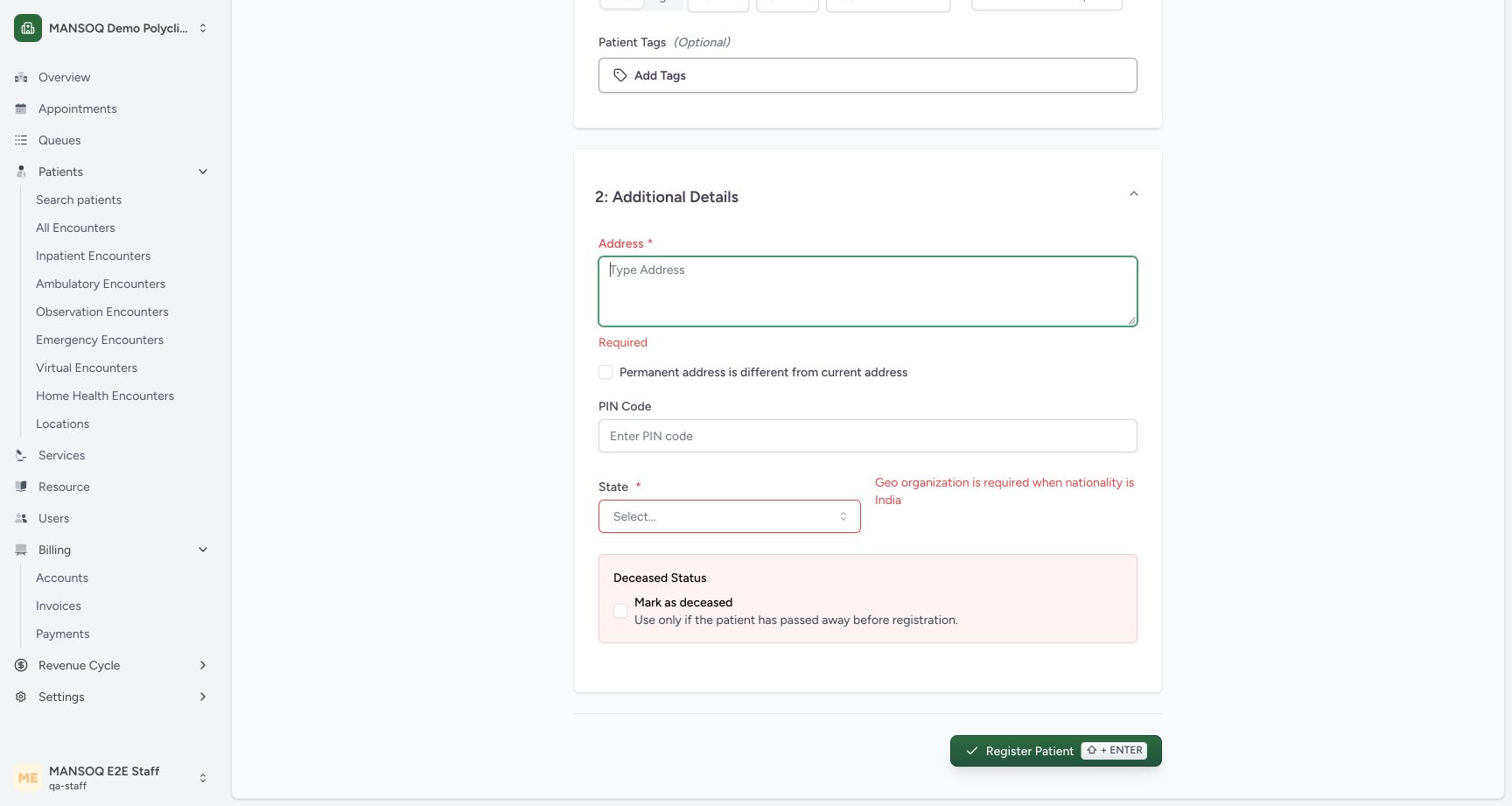Open Accounts under Billing
The height and width of the screenshot is (806, 1512).
tap(62, 578)
